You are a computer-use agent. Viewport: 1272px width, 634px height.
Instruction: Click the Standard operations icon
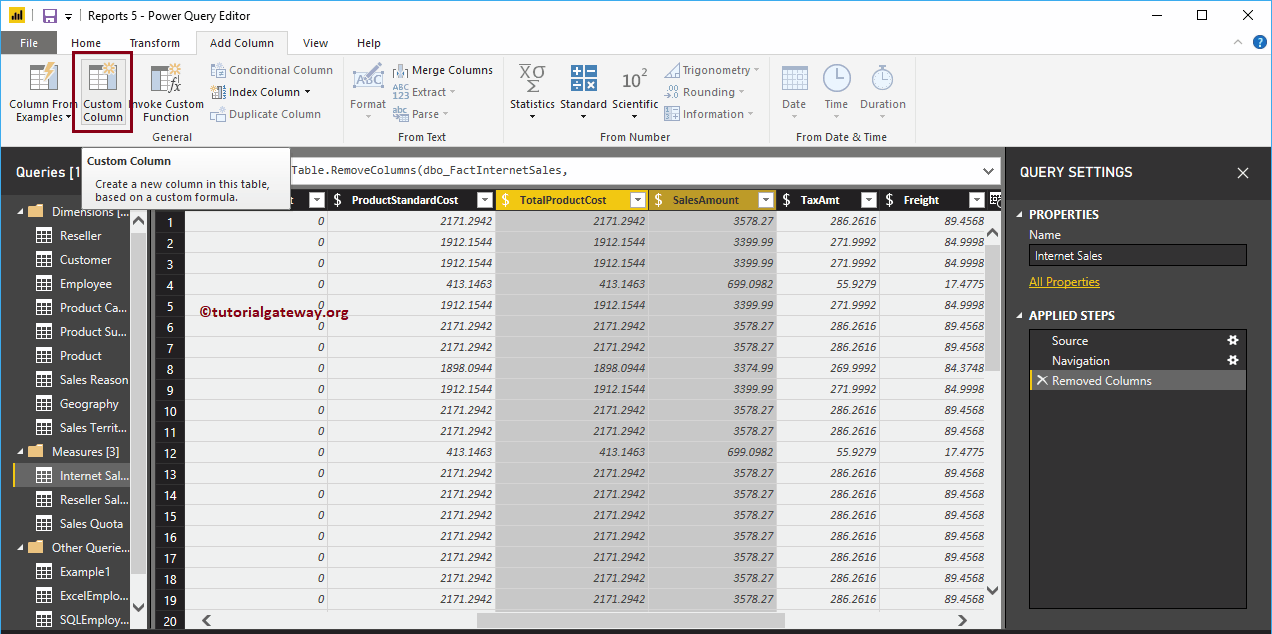pyautogui.click(x=583, y=78)
